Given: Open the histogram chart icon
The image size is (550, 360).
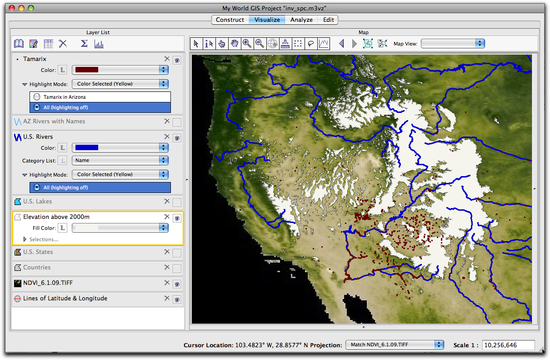Looking at the screenshot, I should (99, 44).
